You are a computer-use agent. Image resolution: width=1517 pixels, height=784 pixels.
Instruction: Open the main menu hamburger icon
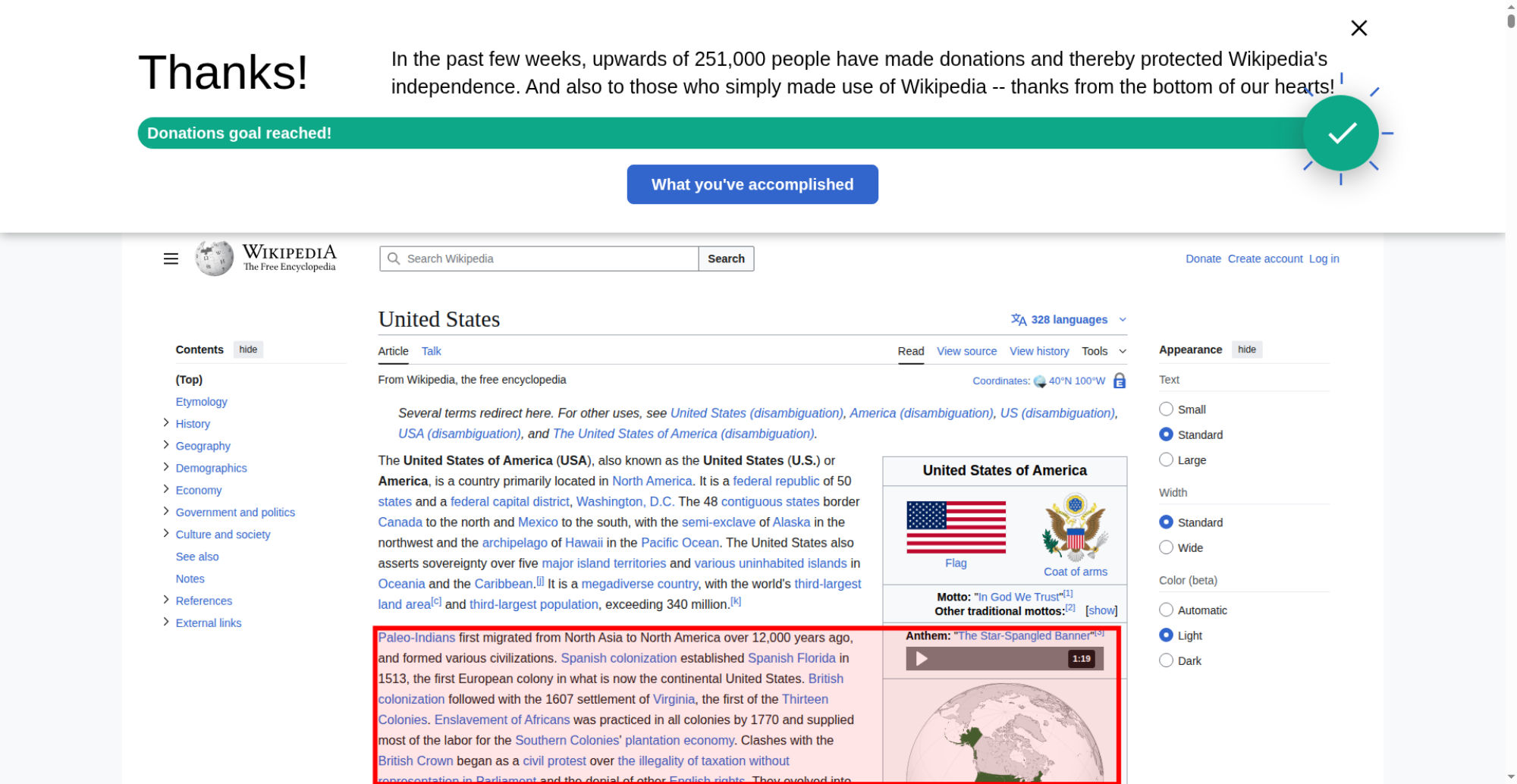171,259
